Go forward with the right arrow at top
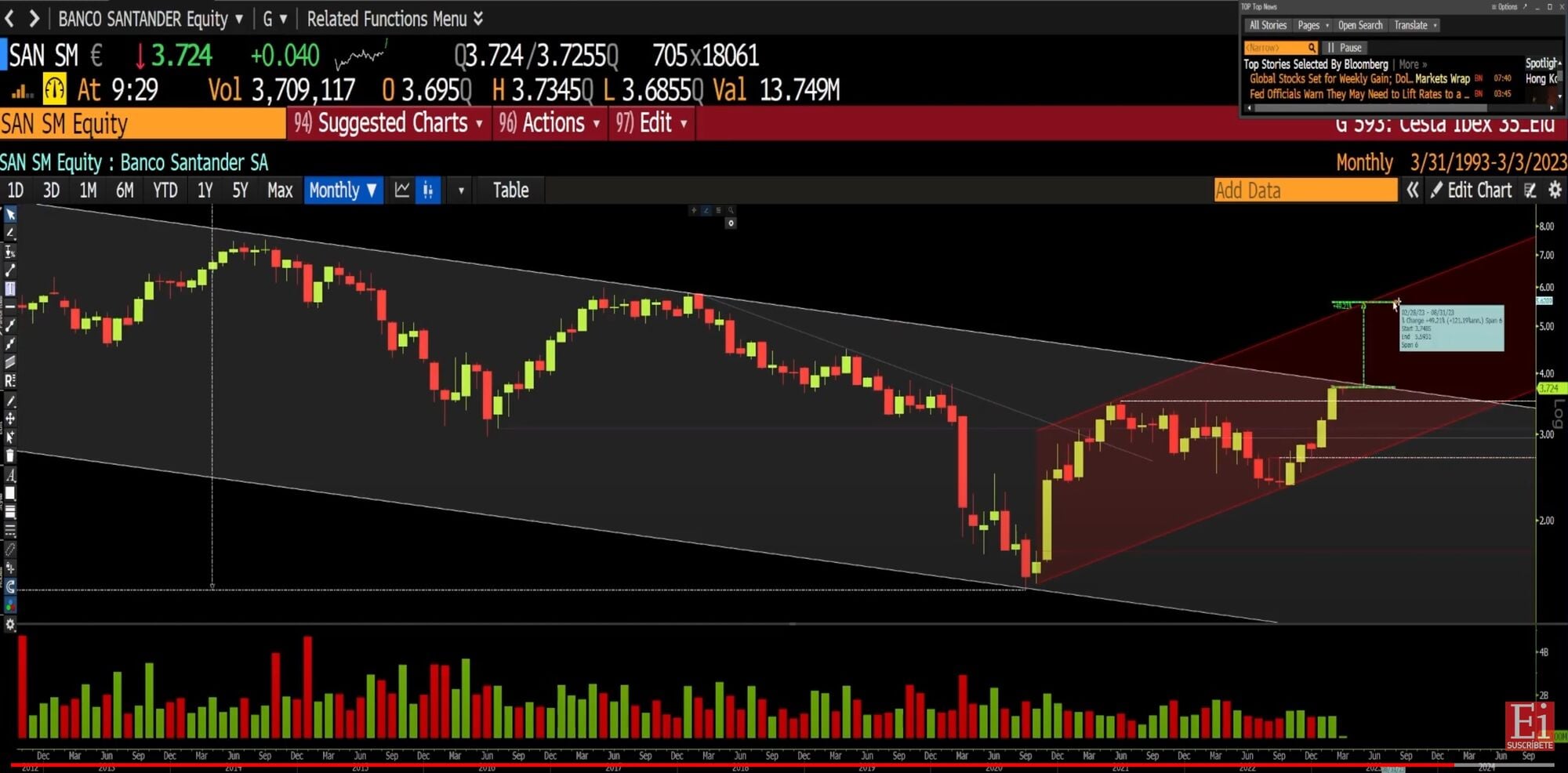The image size is (1568, 773). point(34,18)
